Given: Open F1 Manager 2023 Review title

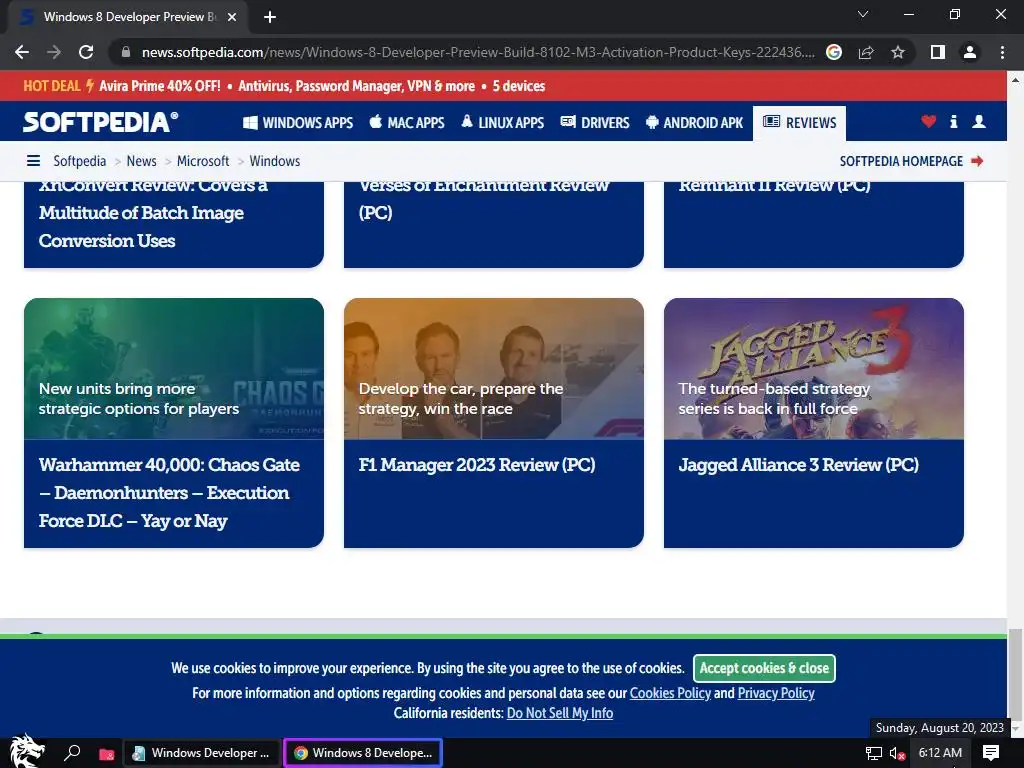Looking at the screenshot, I should click(x=477, y=465).
